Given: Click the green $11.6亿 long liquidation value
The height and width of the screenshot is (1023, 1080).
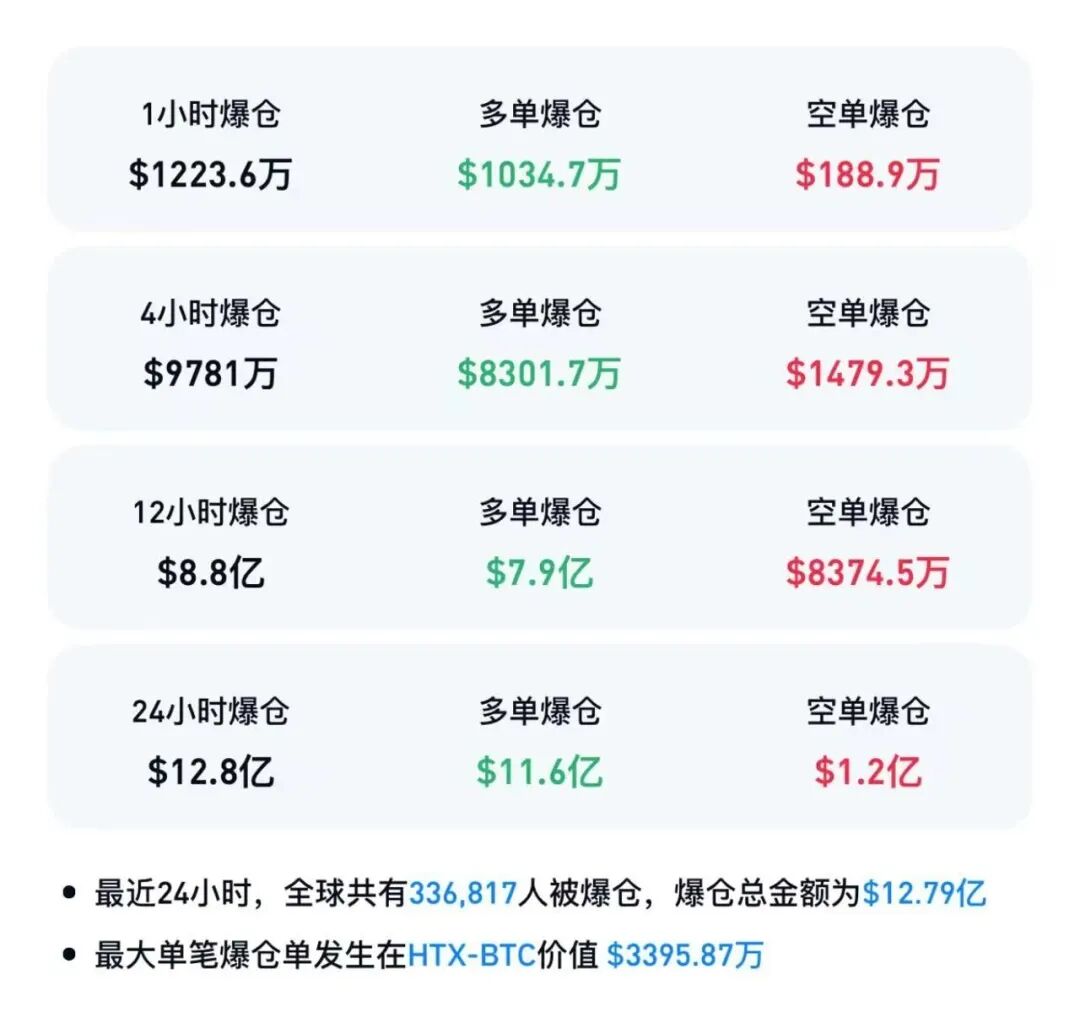Looking at the screenshot, I should pyautogui.click(x=539, y=771).
